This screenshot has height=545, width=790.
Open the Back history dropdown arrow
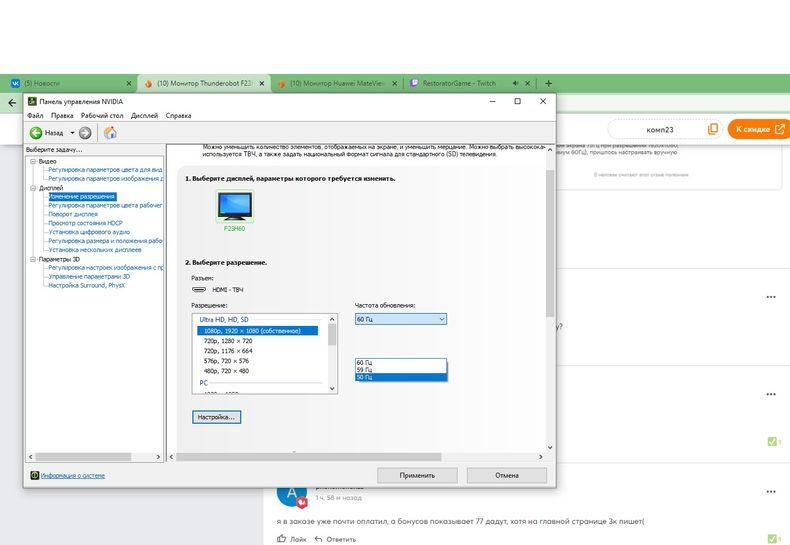(72, 133)
